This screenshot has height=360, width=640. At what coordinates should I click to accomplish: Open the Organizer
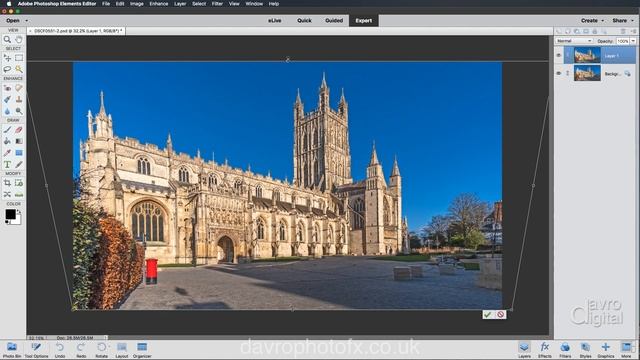click(x=142, y=350)
